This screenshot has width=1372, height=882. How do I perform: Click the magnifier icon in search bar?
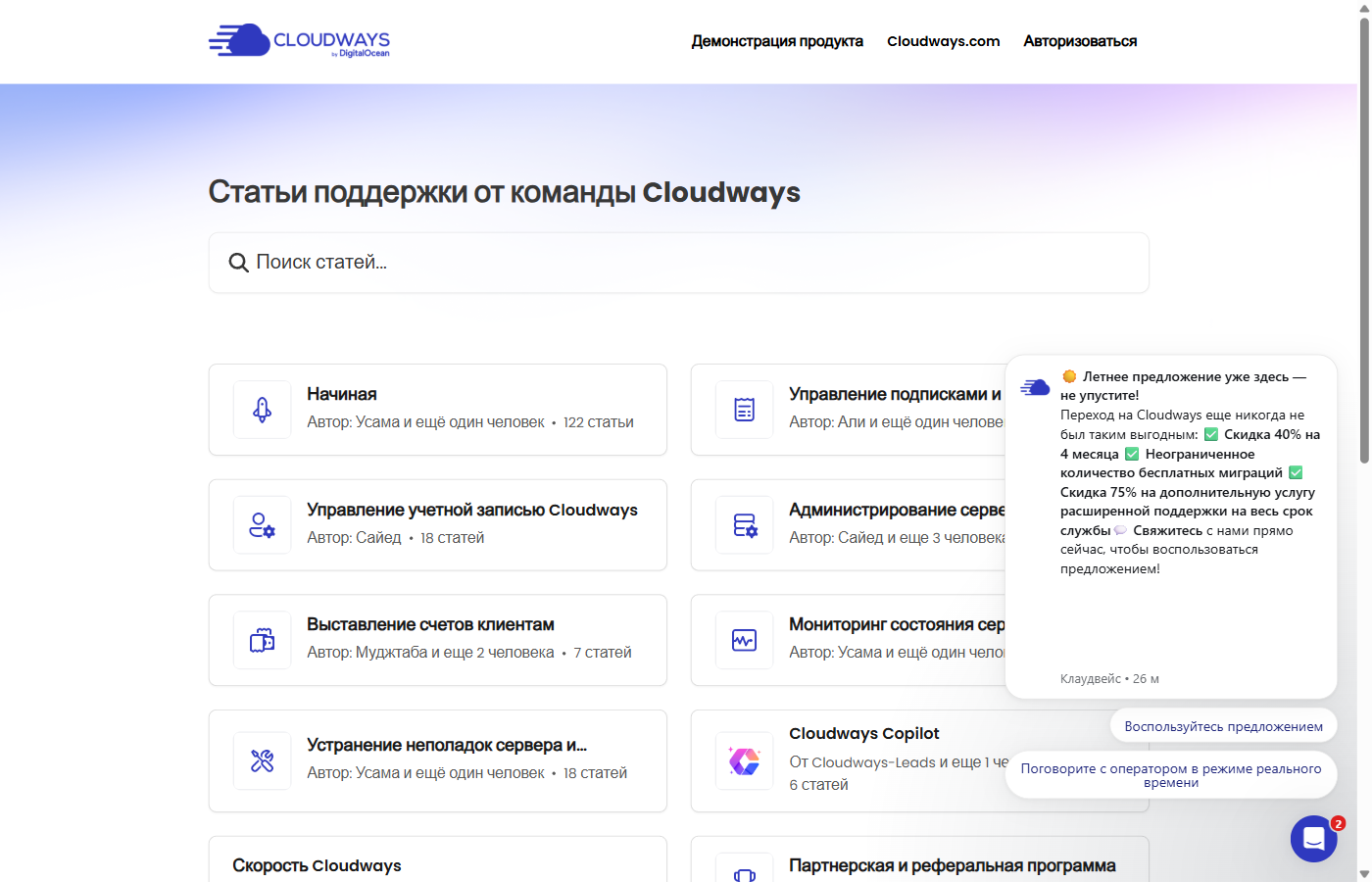click(x=238, y=263)
